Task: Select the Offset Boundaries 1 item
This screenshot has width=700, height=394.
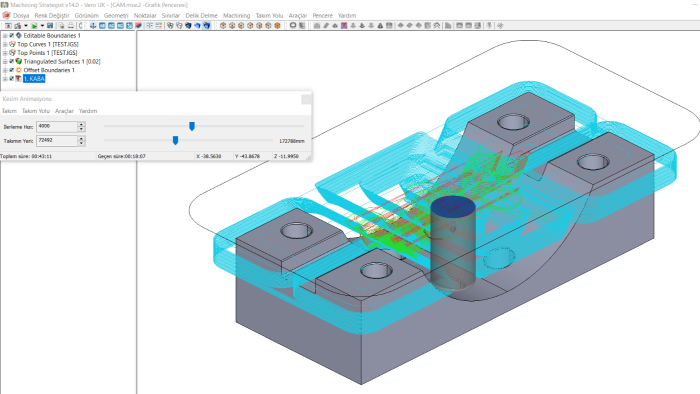Action: coord(49,70)
